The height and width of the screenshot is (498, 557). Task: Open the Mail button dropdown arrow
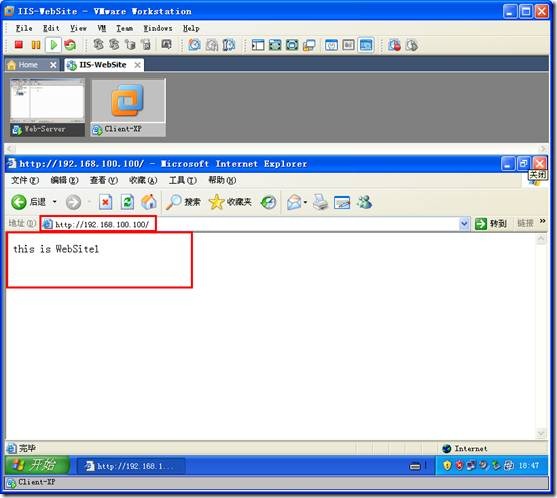[305, 202]
